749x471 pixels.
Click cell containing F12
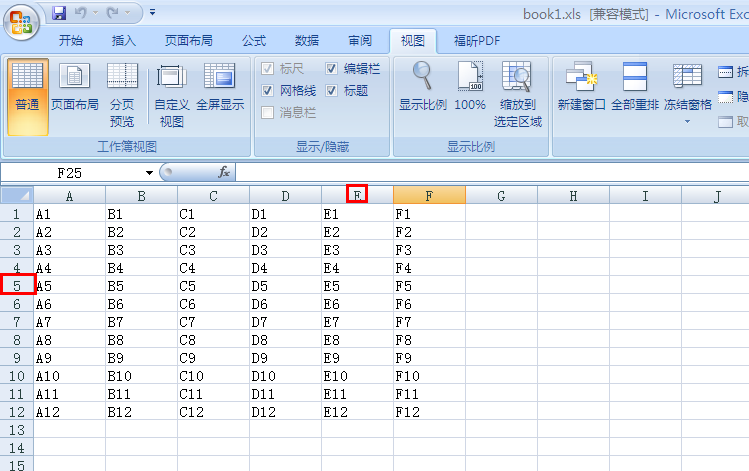tap(429, 412)
